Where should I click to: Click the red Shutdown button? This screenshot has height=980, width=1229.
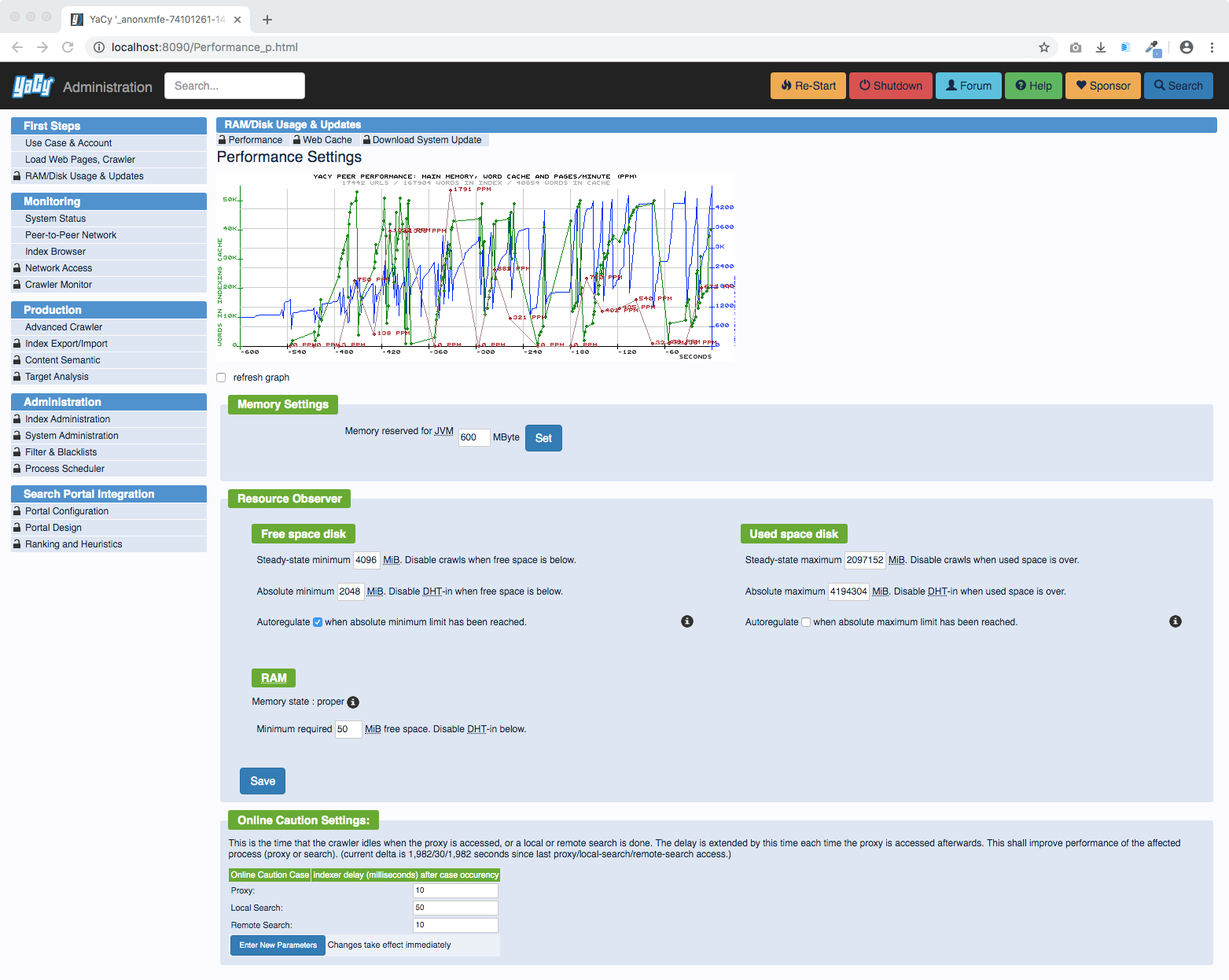tap(891, 86)
